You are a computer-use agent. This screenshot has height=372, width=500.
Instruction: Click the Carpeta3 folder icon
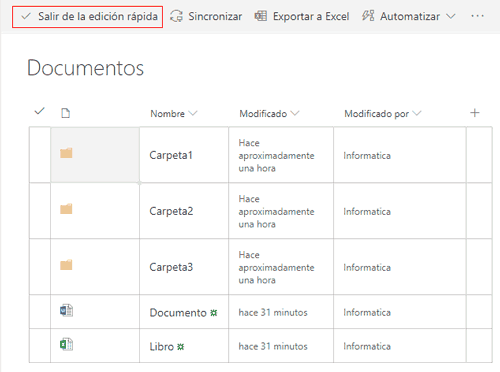(66, 265)
